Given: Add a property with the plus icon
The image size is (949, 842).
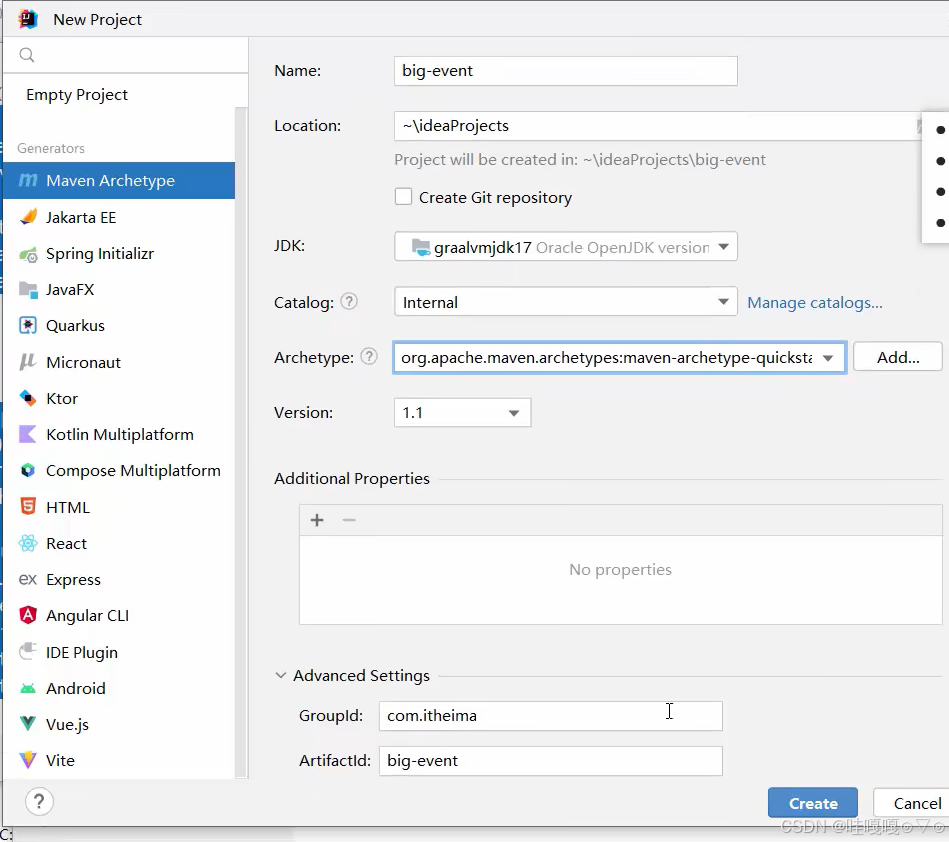Looking at the screenshot, I should coord(317,520).
